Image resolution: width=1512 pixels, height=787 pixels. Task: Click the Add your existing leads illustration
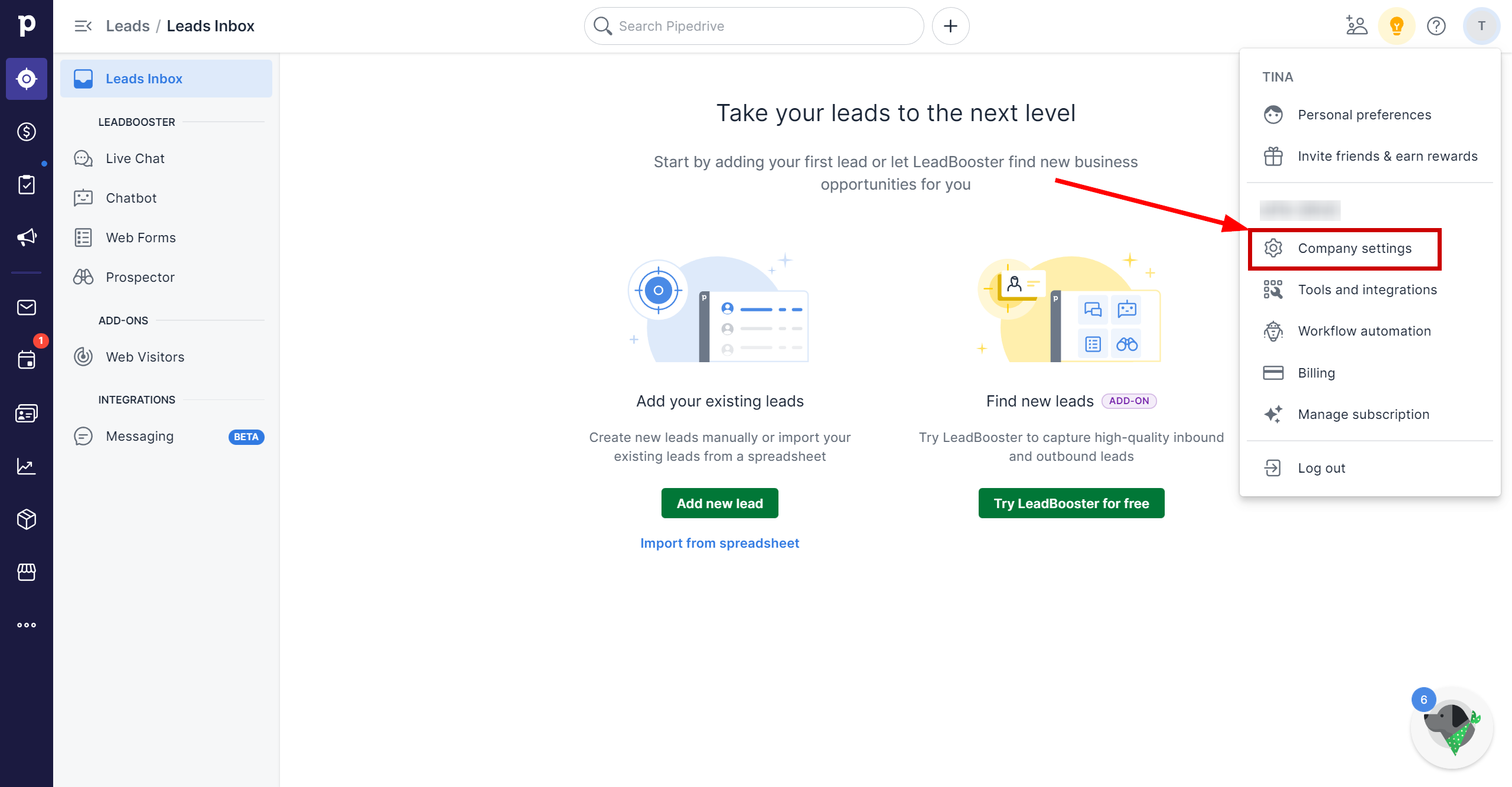tap(719, 307)
